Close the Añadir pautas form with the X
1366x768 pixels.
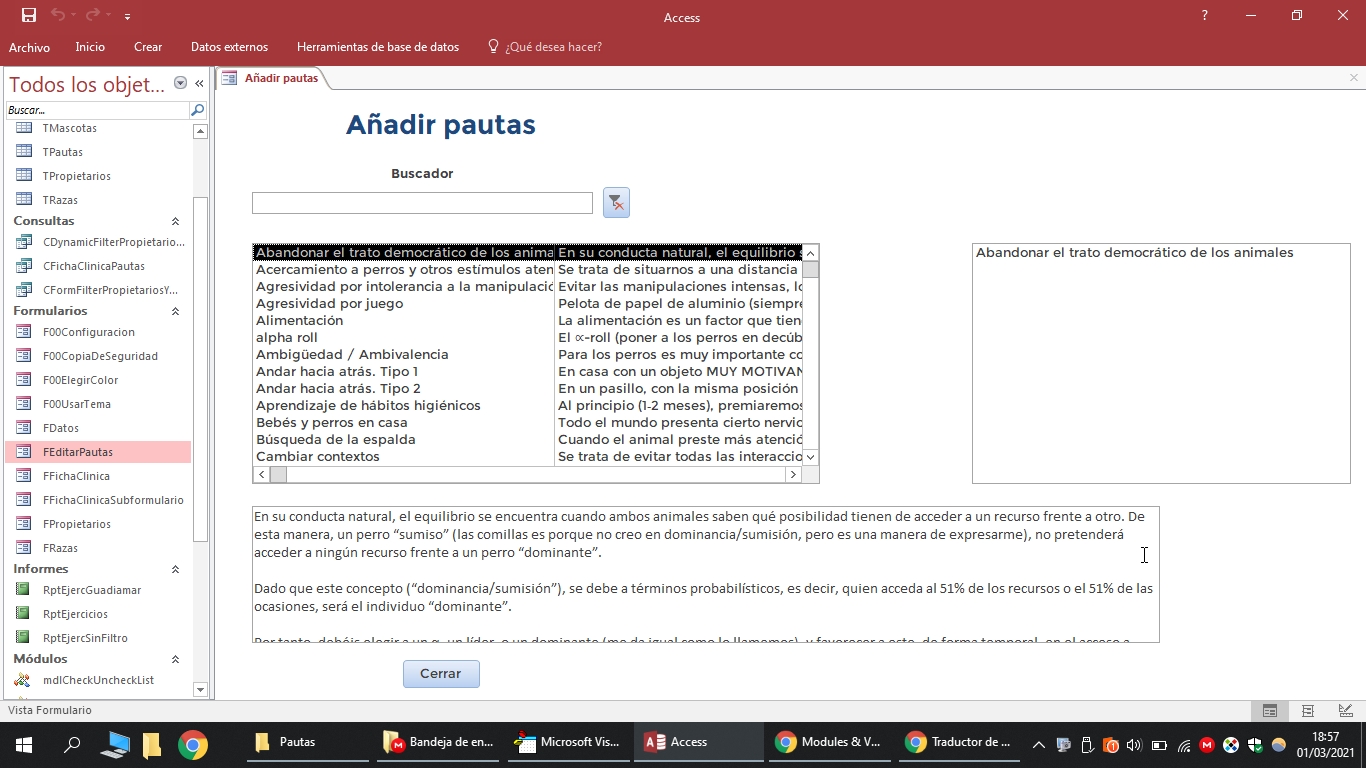pyautogui.click(x=1354, y=78)
